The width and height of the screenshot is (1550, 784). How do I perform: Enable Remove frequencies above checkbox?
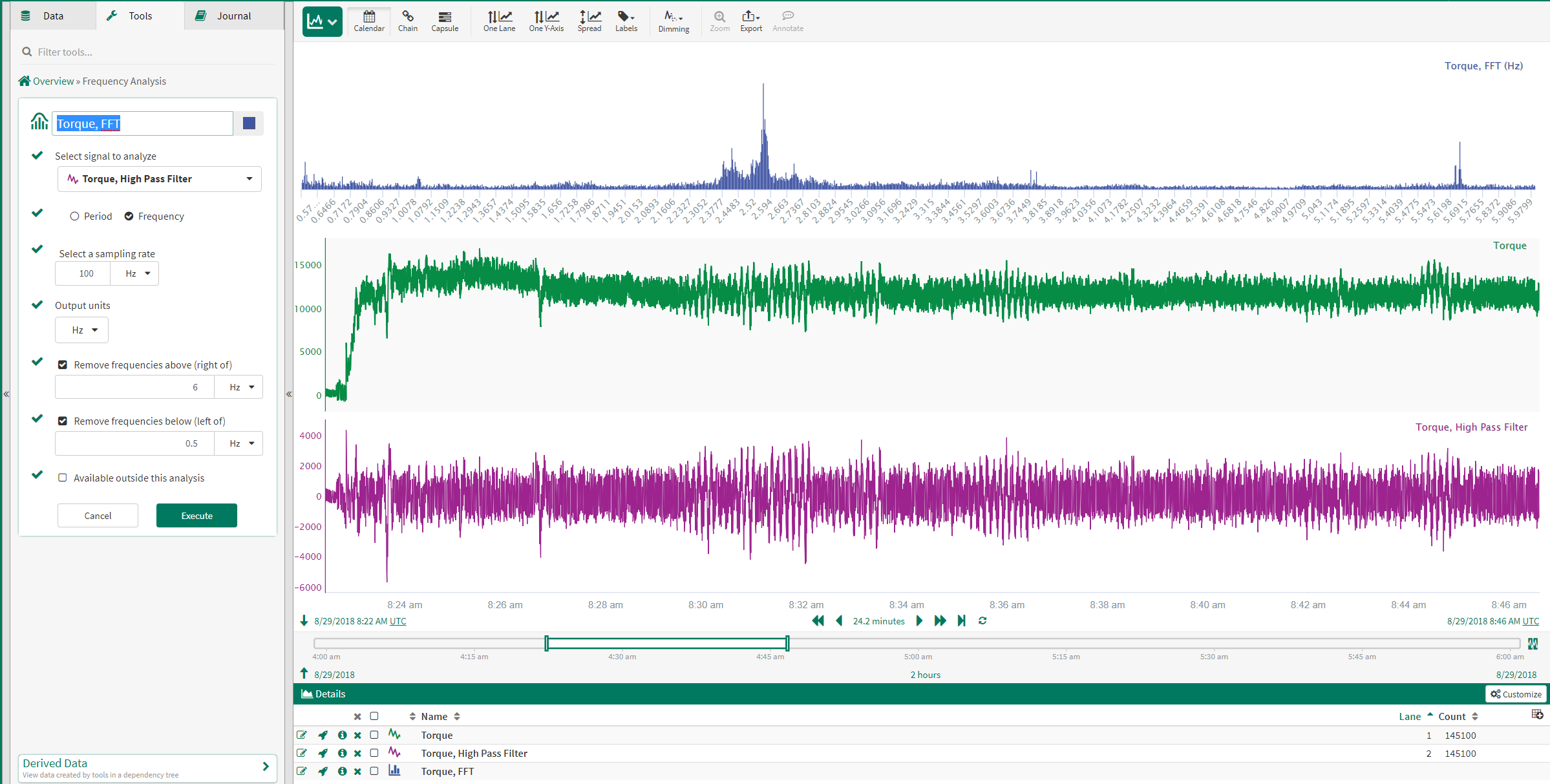[x=63, y=364]
